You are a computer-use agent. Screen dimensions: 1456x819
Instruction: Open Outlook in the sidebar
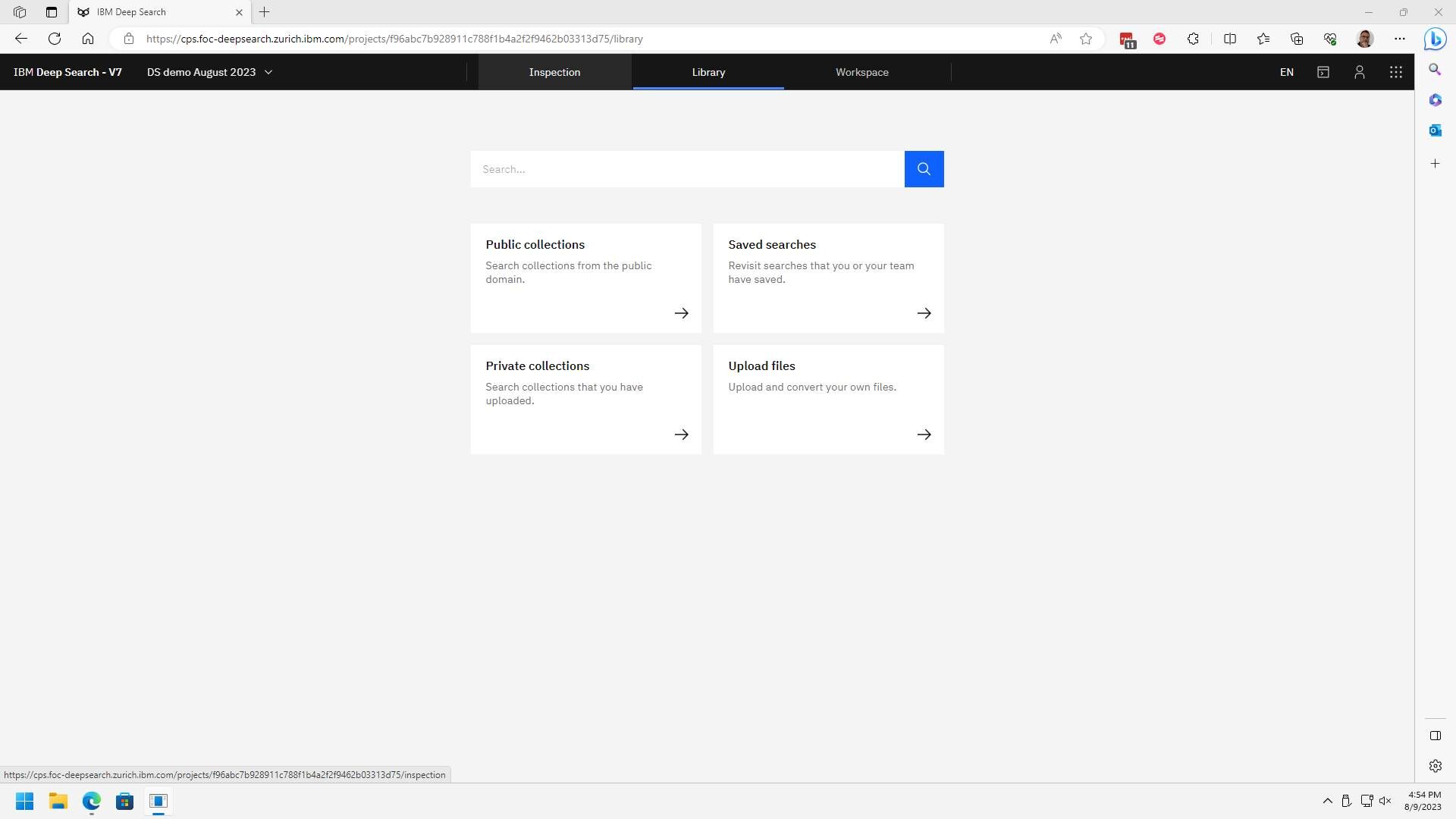click(x=1435, y=130)
